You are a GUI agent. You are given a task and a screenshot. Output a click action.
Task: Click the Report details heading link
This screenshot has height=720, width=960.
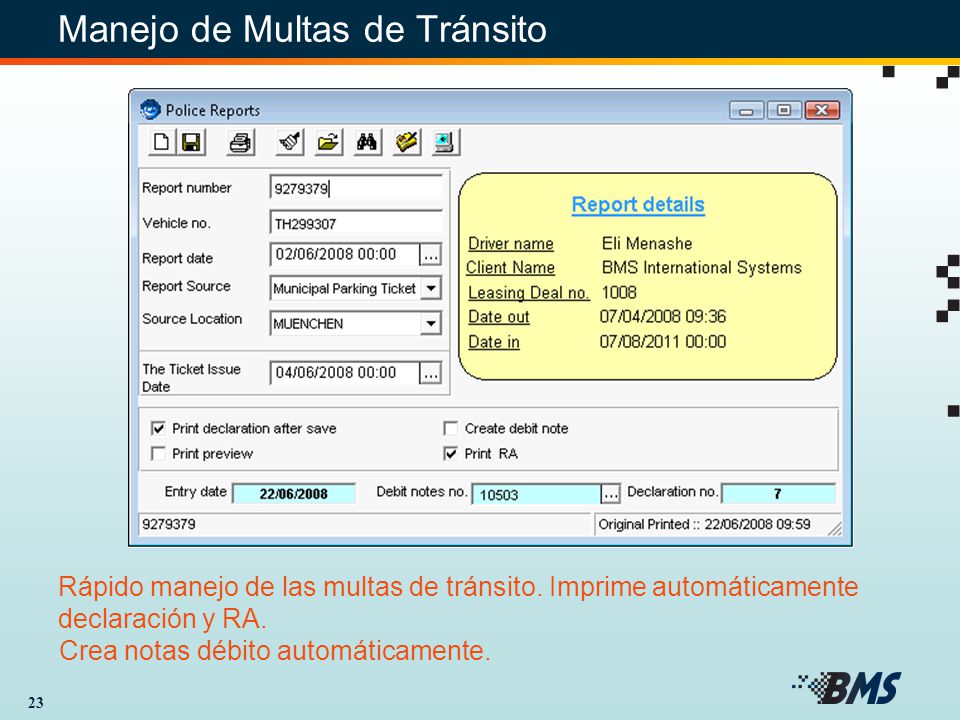click(638, 204)
